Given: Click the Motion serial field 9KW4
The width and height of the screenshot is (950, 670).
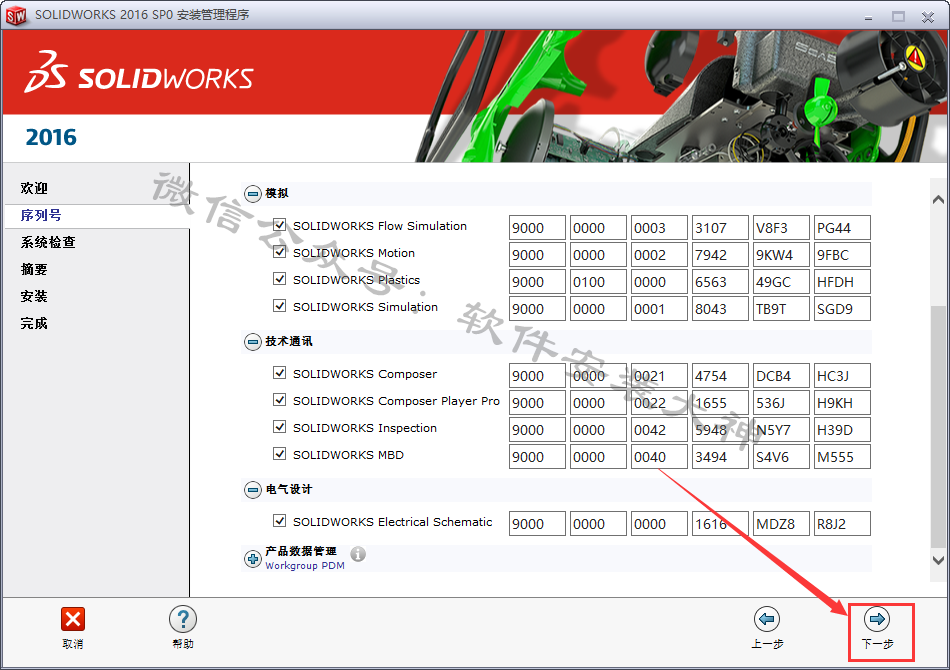Looking at the screenshot, I should click(781, 254).
